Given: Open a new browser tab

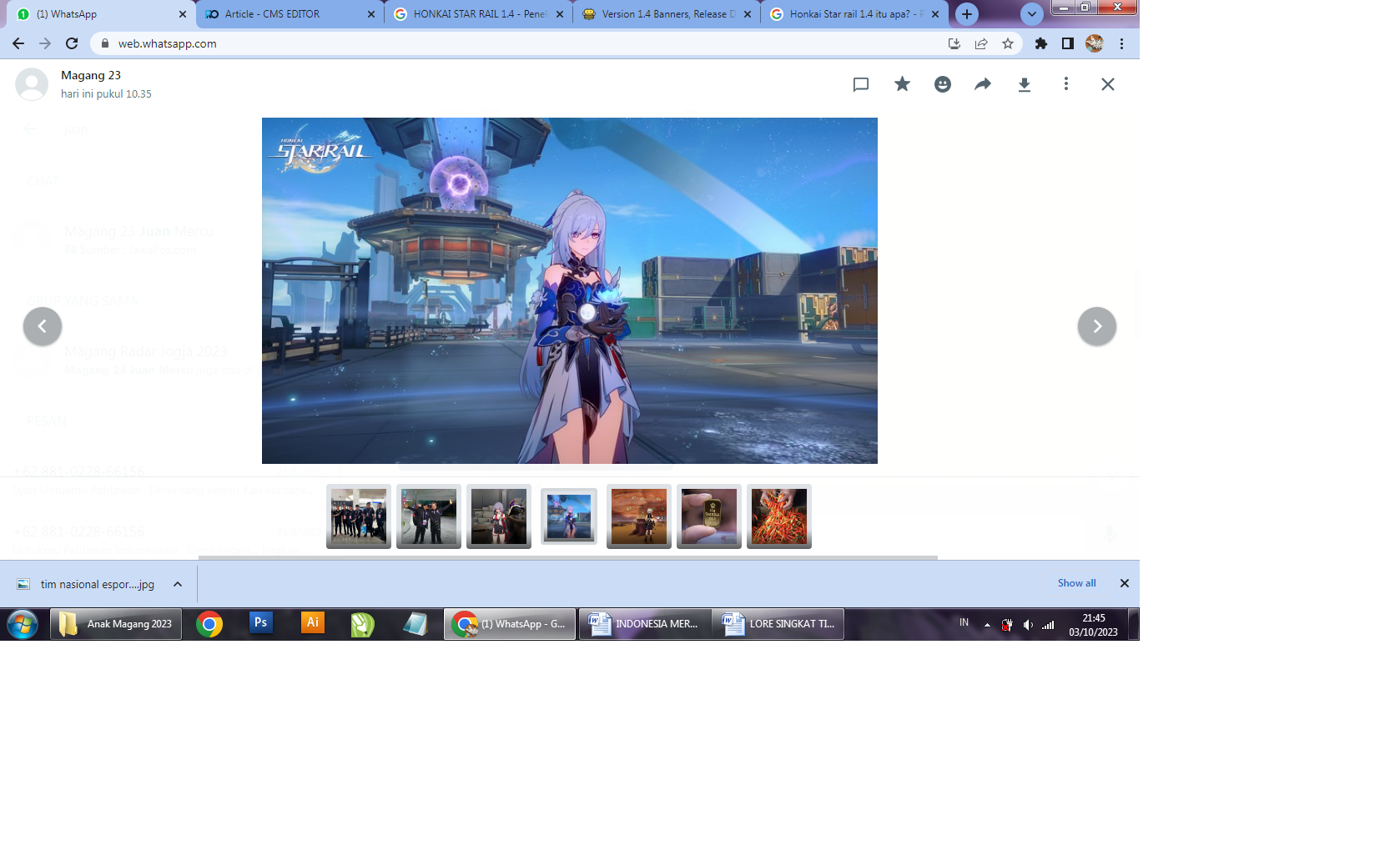Looking at the screenshot, I should 967,14.
